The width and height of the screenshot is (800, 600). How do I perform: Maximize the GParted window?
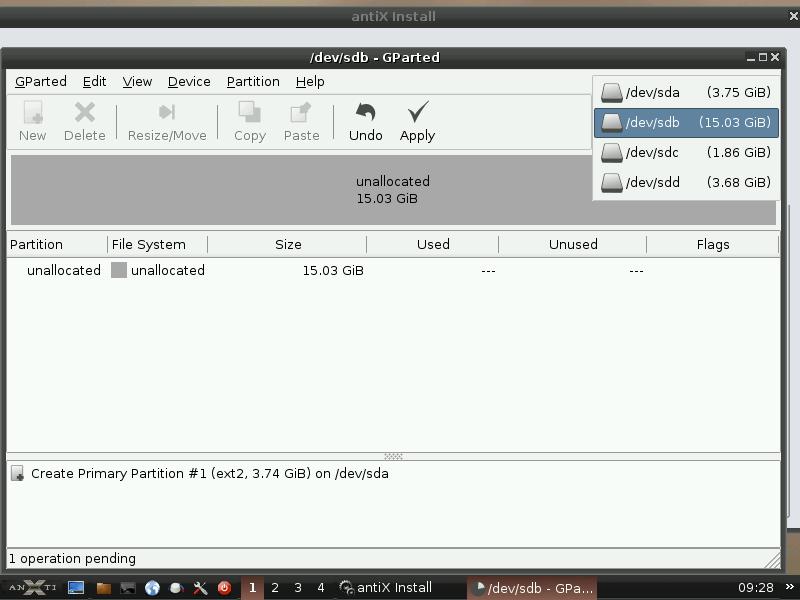763,57
